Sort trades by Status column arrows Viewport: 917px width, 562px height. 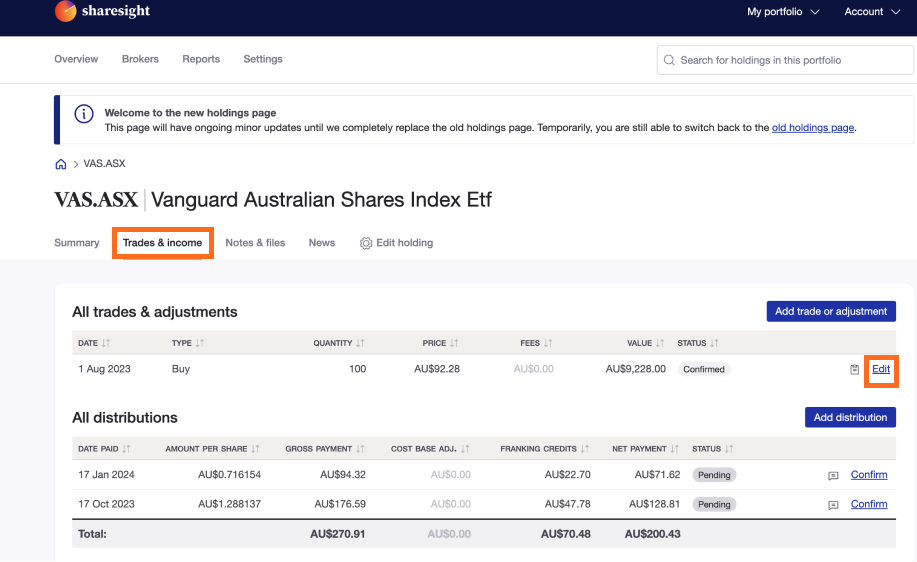(715, 343)
